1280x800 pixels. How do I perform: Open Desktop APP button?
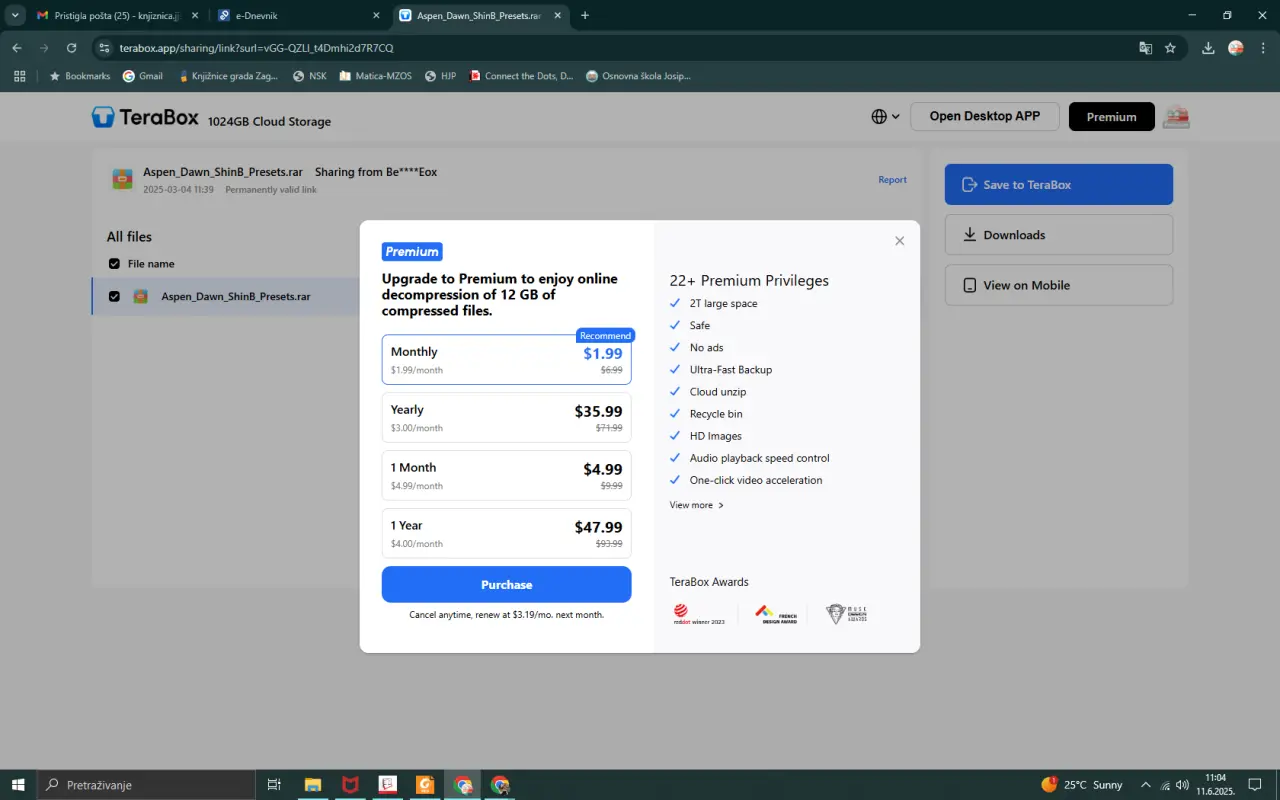click(985, 116)
